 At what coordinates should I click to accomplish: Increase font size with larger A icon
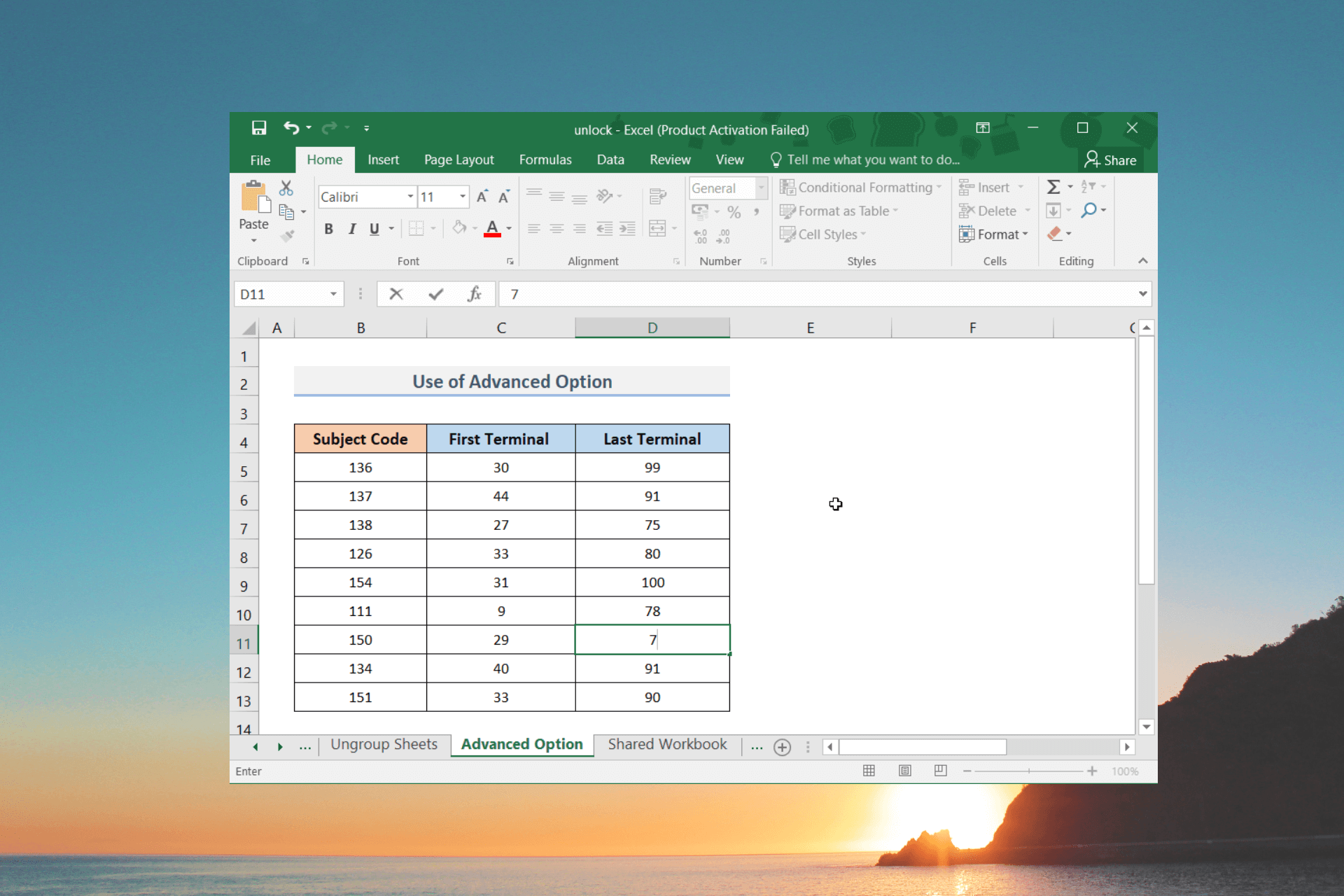click(x=482, y=197)
